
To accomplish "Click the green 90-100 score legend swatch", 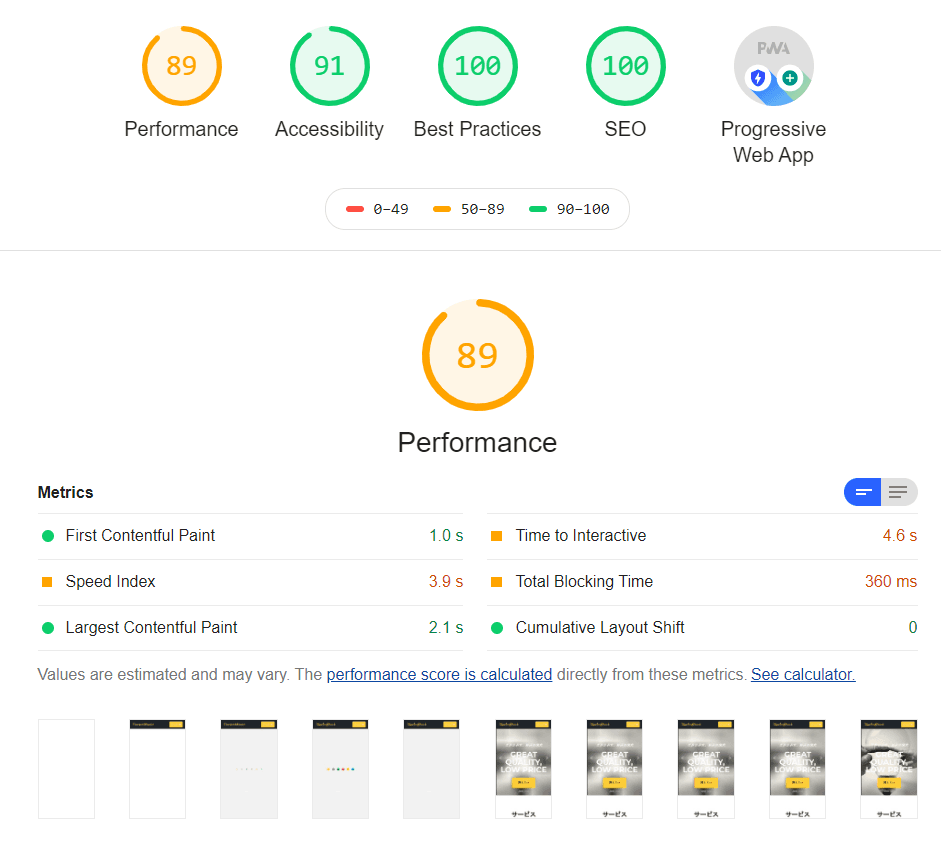I will coord(538,210).
